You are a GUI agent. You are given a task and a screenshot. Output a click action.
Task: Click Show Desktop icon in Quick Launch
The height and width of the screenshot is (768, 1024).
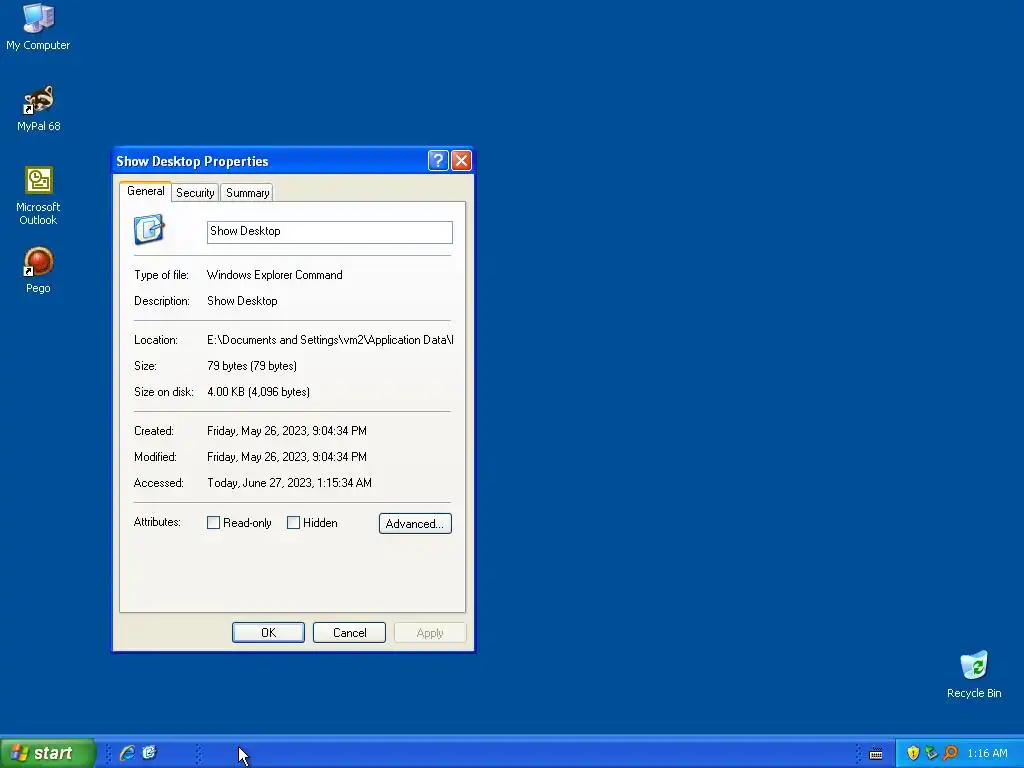tap(150, 753)
